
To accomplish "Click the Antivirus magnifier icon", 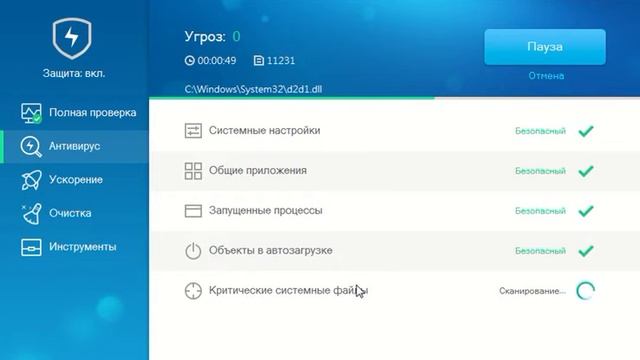I will click(x=31, y=147).
